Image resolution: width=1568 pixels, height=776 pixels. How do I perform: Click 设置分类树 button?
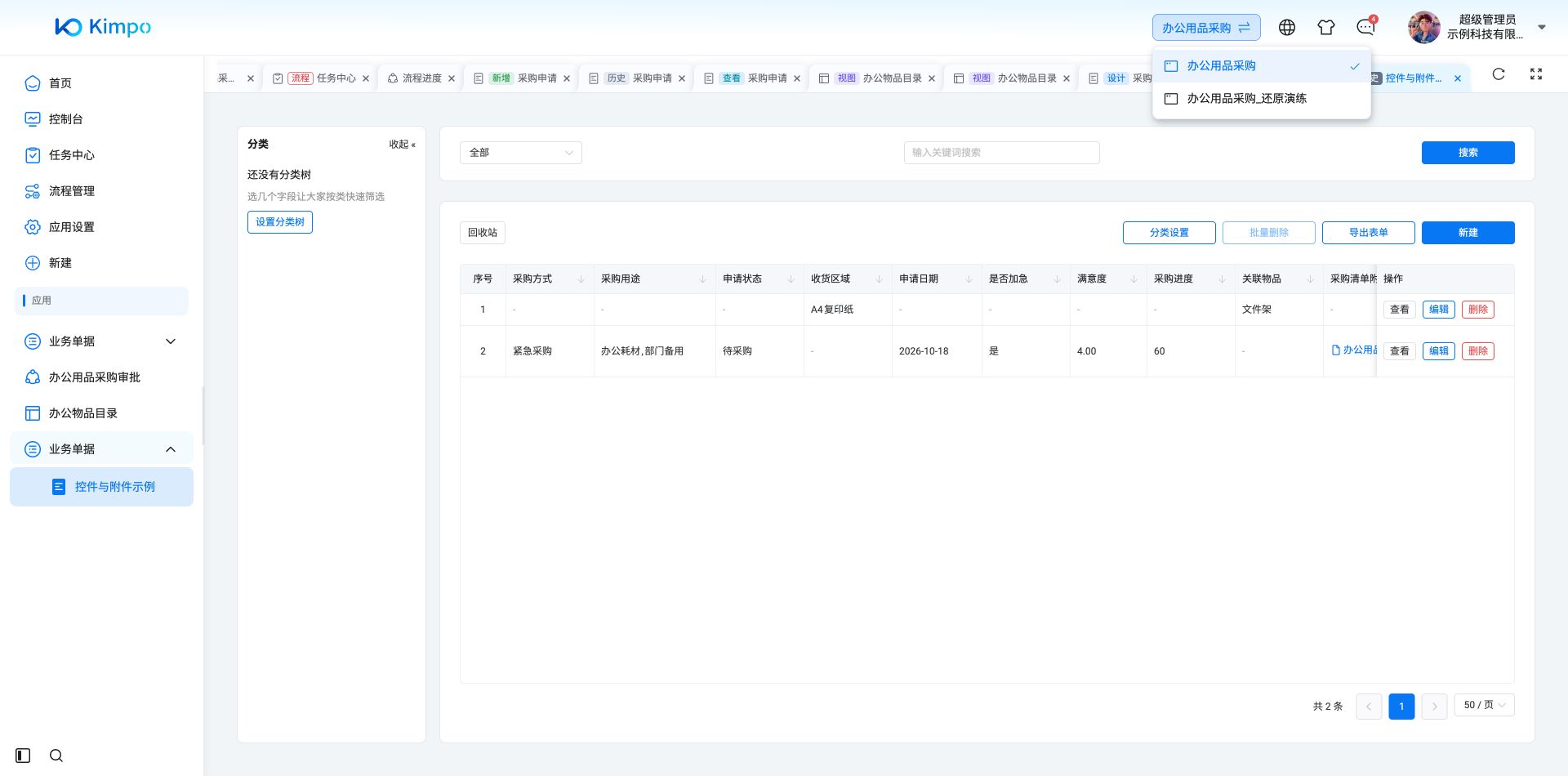(280, 222)
